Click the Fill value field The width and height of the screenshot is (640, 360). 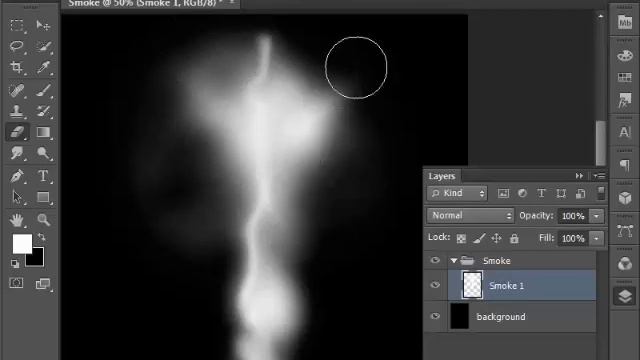[x=573, y=238]
